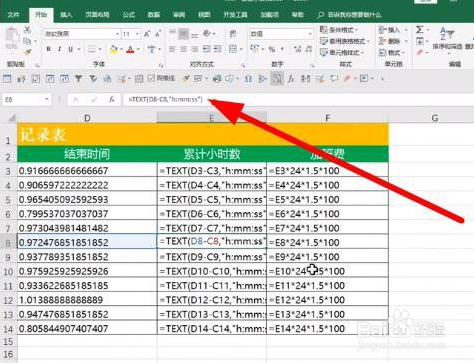Click the Fill down icon in editing group
Image resolution: width=474 pixels, height=363 pixels.
tap(419, 41)
